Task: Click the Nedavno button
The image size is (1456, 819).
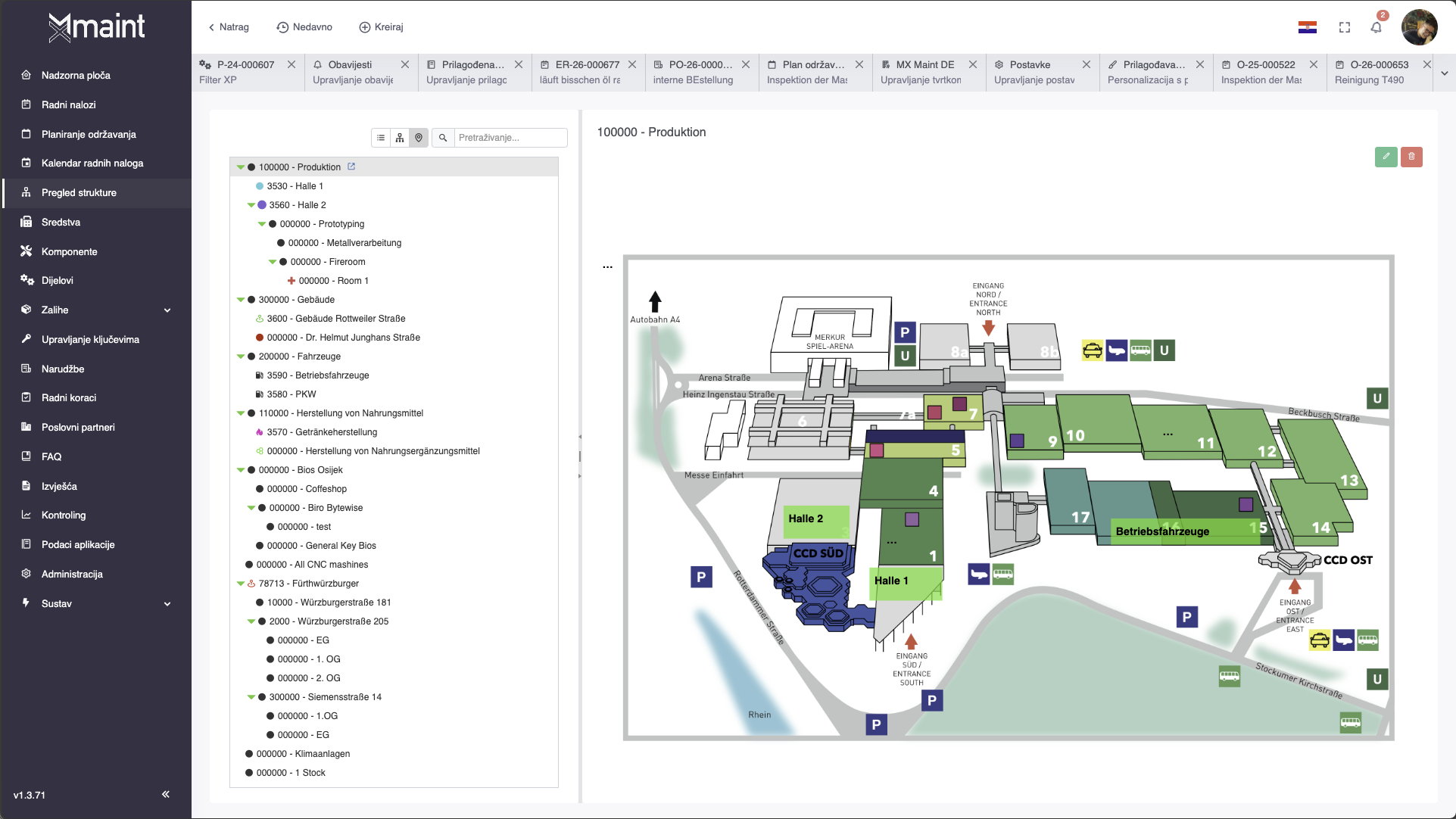Action: [x=304, y=27]
